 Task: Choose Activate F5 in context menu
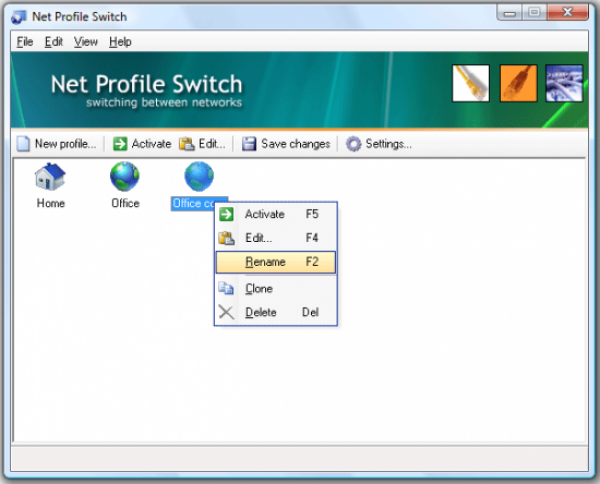tap(276, 214)
